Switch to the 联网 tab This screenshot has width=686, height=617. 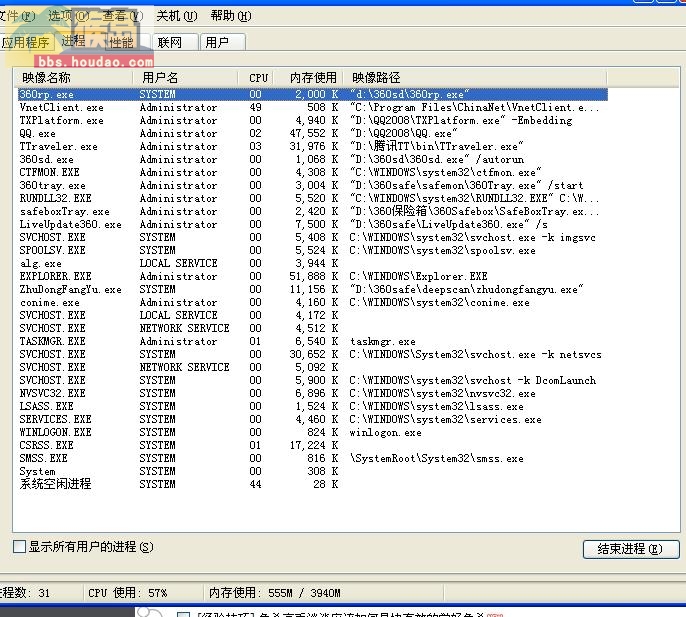(175, 42)
